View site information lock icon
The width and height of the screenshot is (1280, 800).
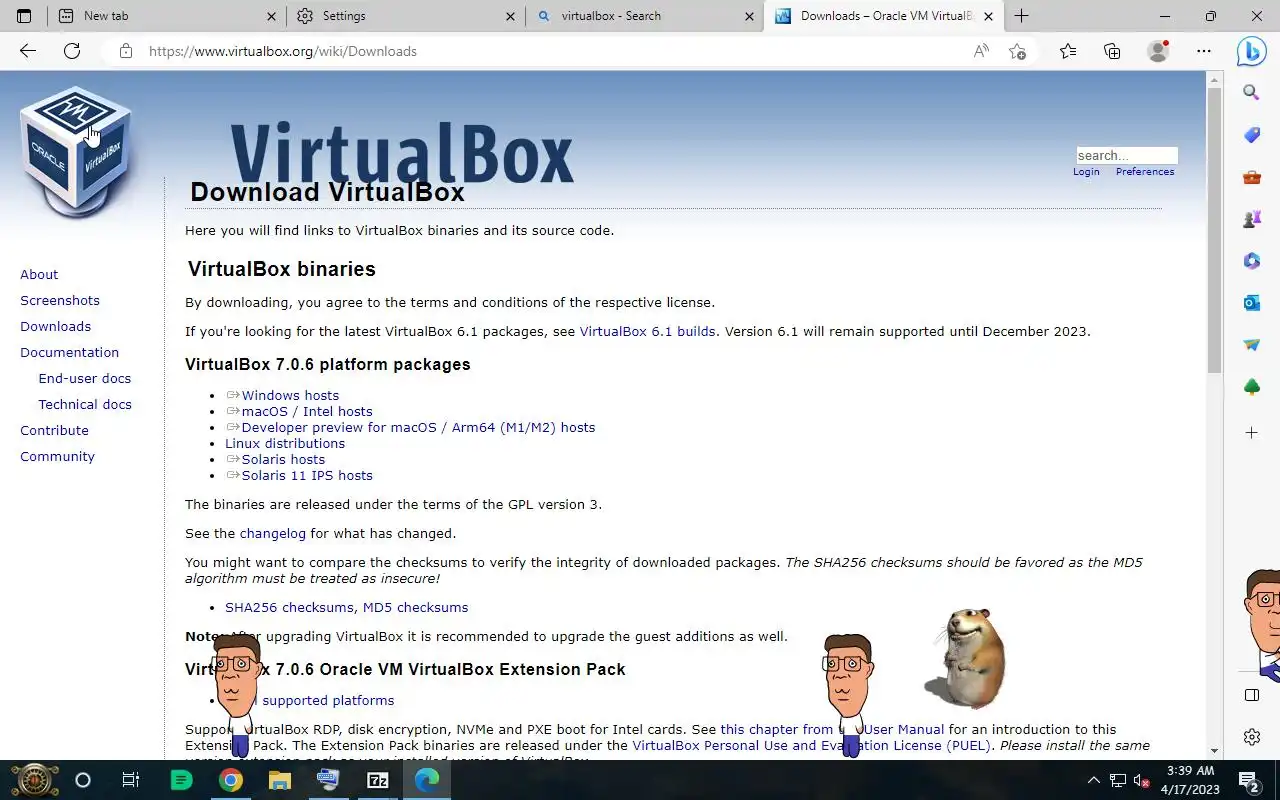point(125,51)
